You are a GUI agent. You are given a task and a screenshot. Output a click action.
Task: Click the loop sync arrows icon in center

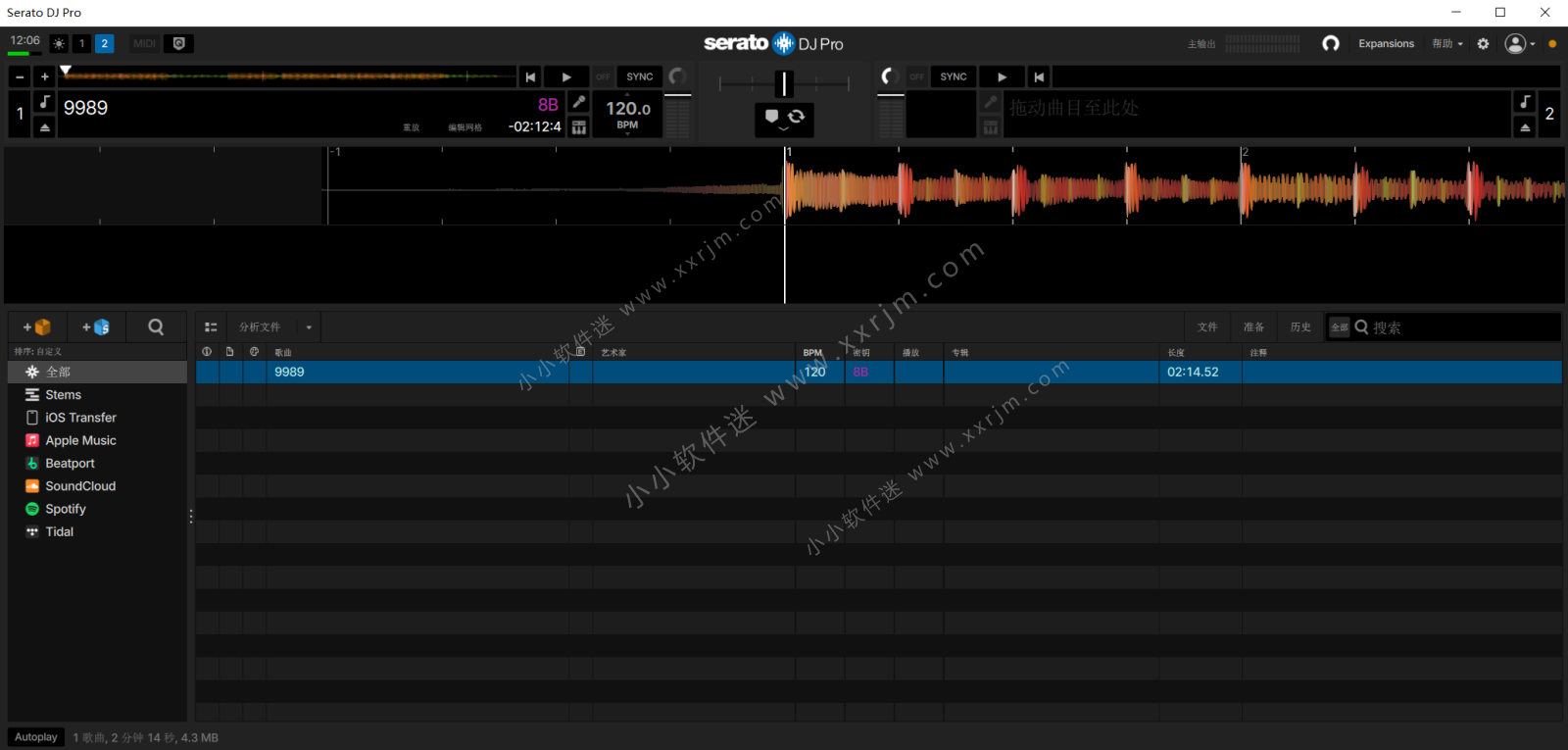point(797,117)
